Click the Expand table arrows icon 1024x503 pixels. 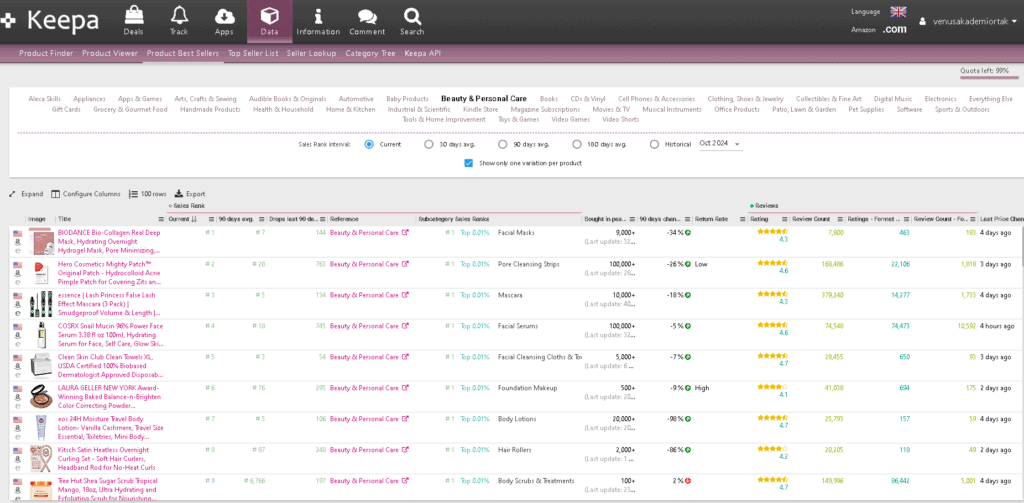(12, 194)
